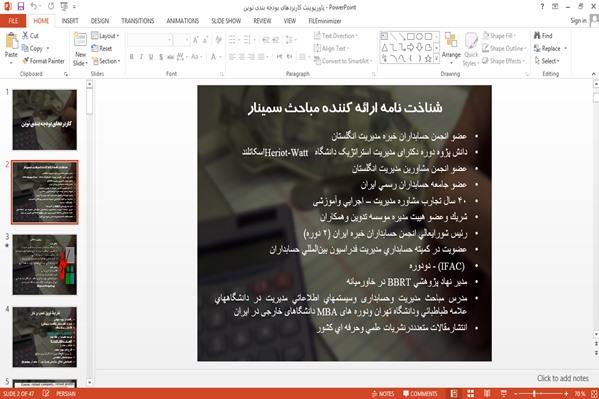Click the Sign in link

(578, 21)
